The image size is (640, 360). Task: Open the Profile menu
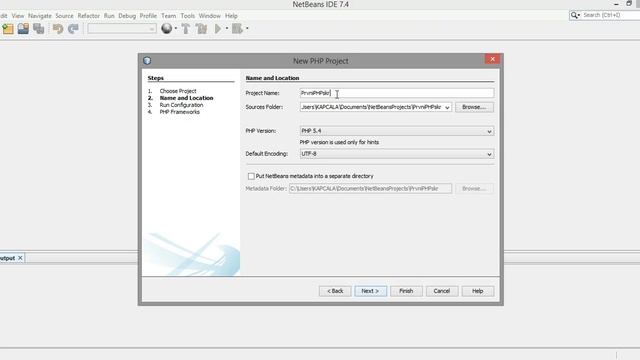pyautogui.click(x=148, y=16)
